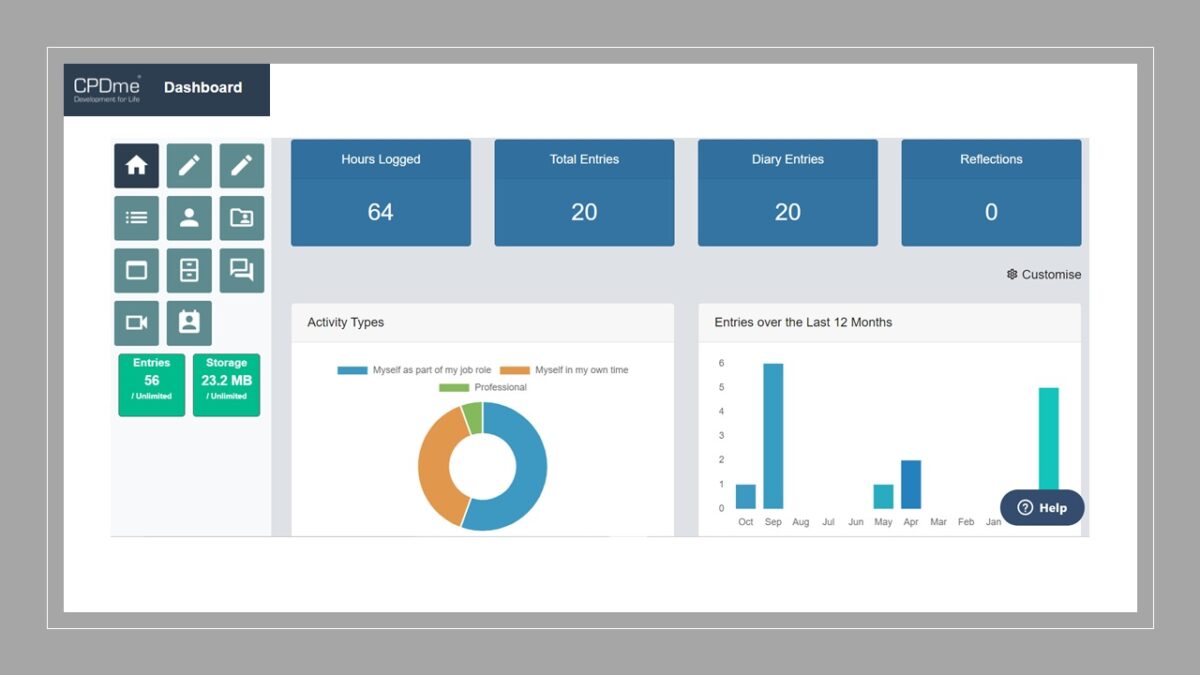
Task: Select the Hours Logged stat card
Action: pyautogui.click(x=381, y=191)
